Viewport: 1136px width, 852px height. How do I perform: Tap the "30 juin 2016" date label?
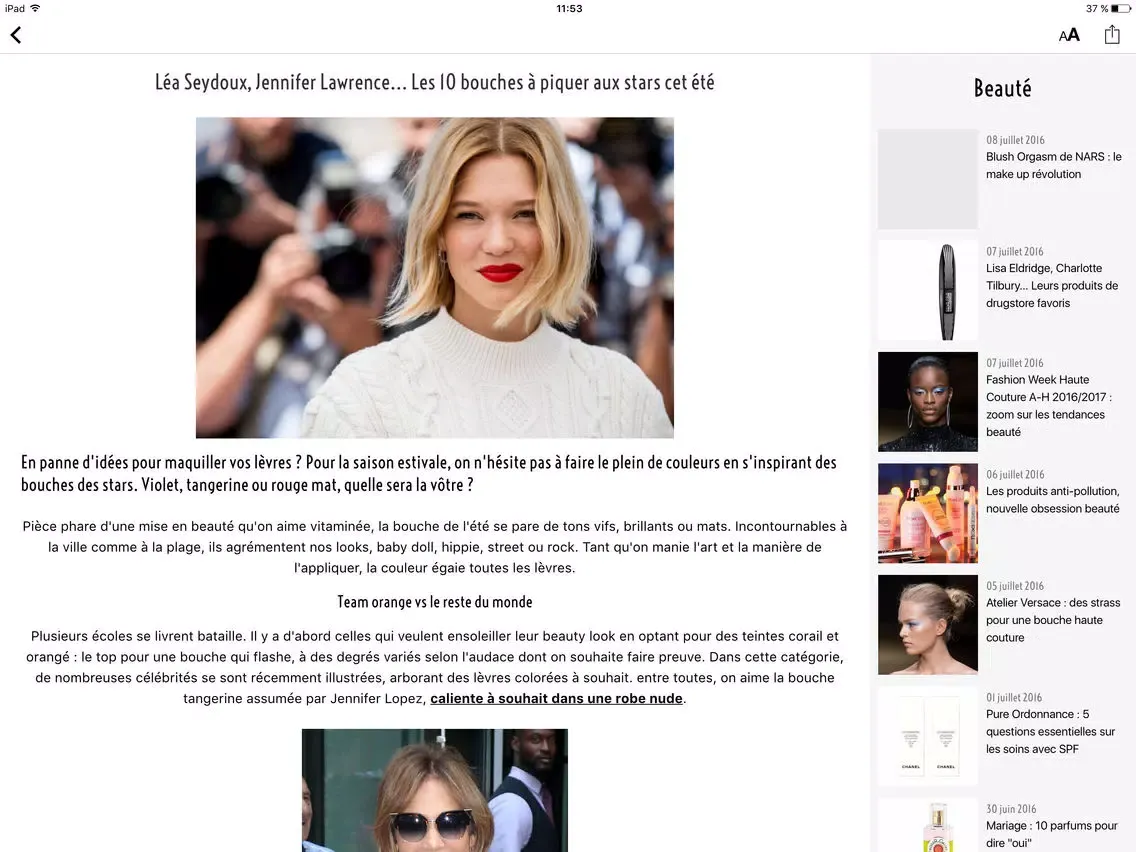(x=1011, y=809)
